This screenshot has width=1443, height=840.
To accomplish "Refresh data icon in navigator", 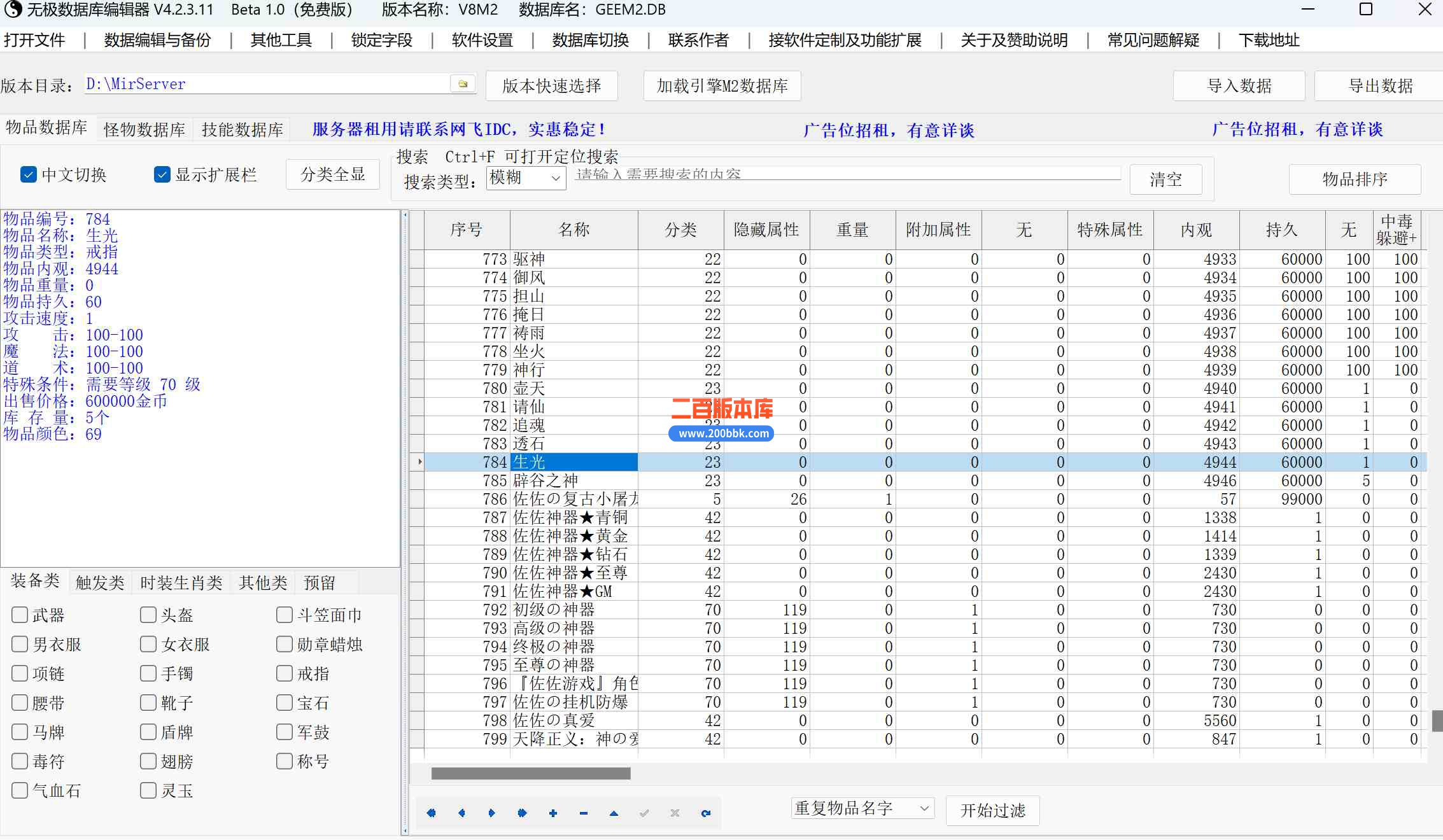I will pos(705,813).
